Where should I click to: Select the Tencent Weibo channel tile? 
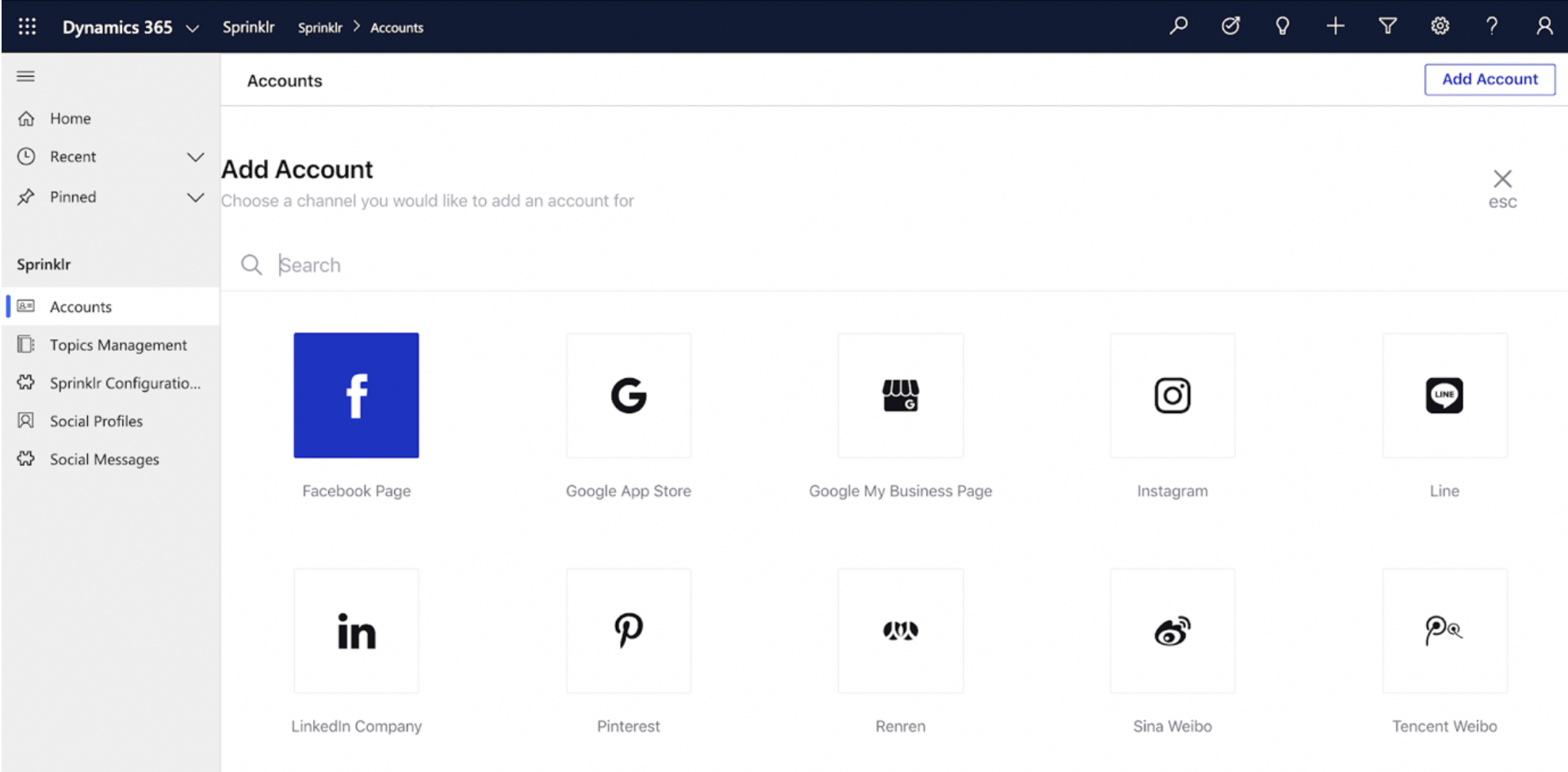(x=1444, y=631)
